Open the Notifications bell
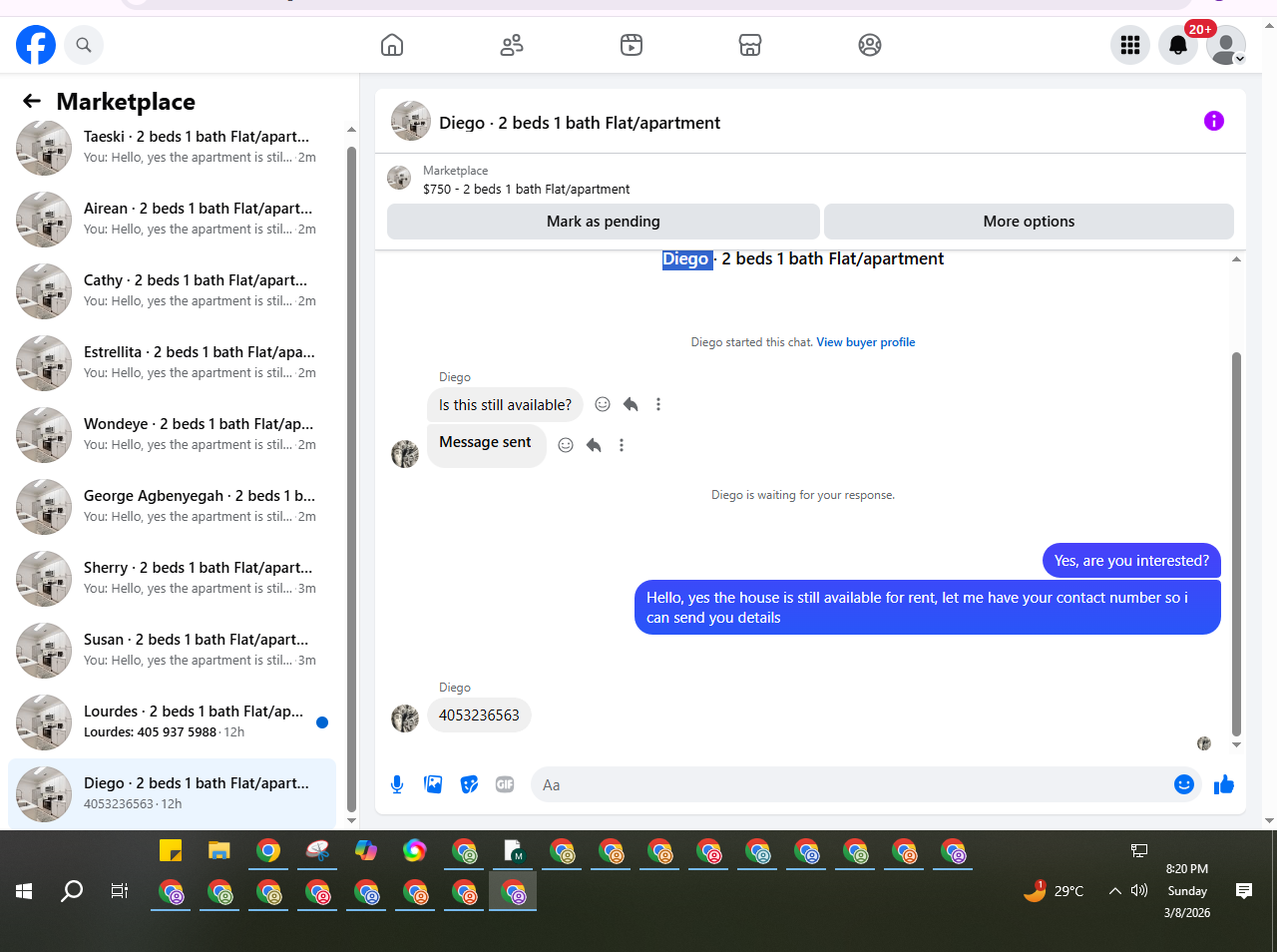Image resolution: width=1277 pixels, height=952 pixels. point(1178,45)
